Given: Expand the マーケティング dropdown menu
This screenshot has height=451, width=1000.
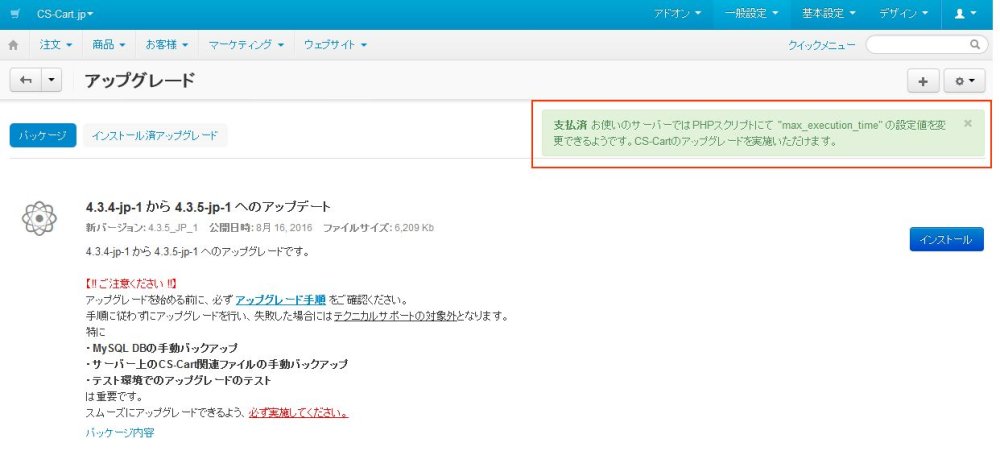Looking at the screenshot, I should (x=246, y=45).
